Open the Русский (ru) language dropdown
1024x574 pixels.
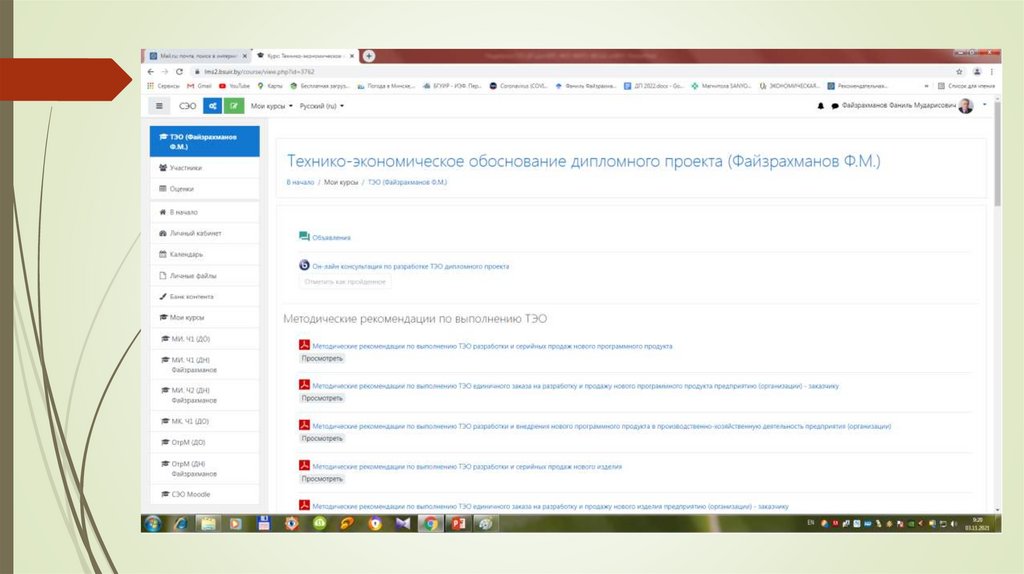pyautogui.click(x=321, y=106)
